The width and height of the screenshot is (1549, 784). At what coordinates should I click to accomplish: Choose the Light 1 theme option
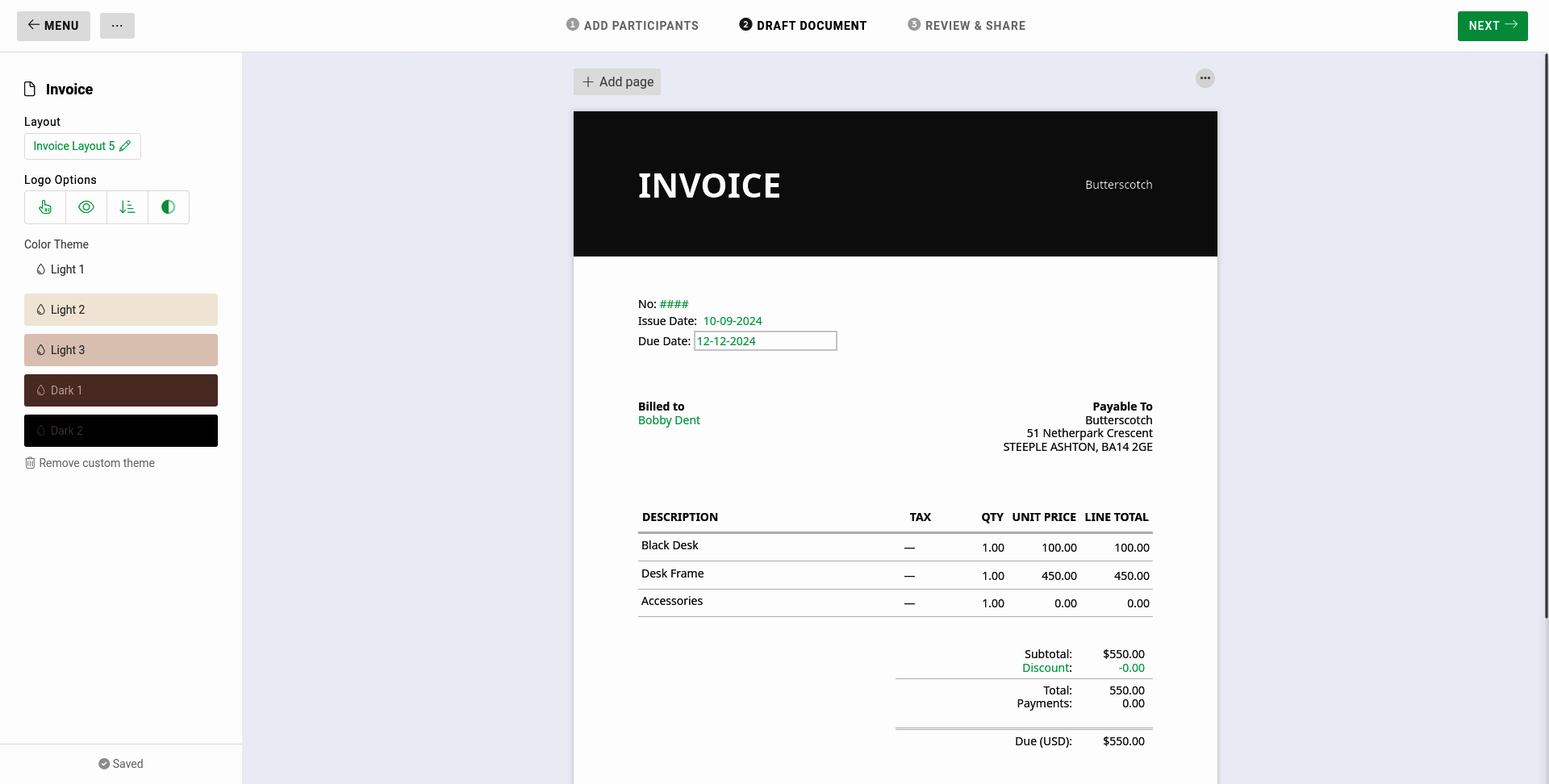coord(68,269)
